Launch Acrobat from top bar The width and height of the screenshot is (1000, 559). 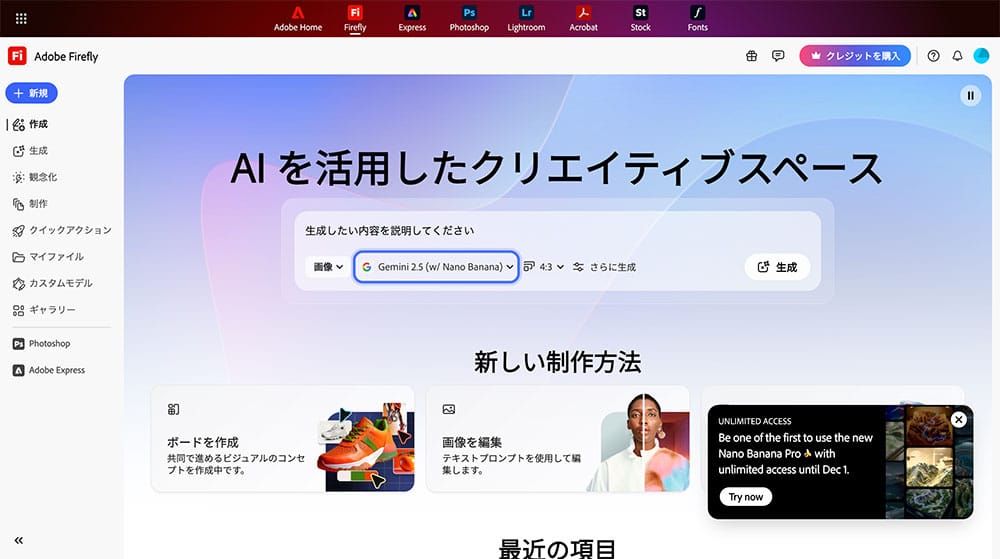[583, 18]
